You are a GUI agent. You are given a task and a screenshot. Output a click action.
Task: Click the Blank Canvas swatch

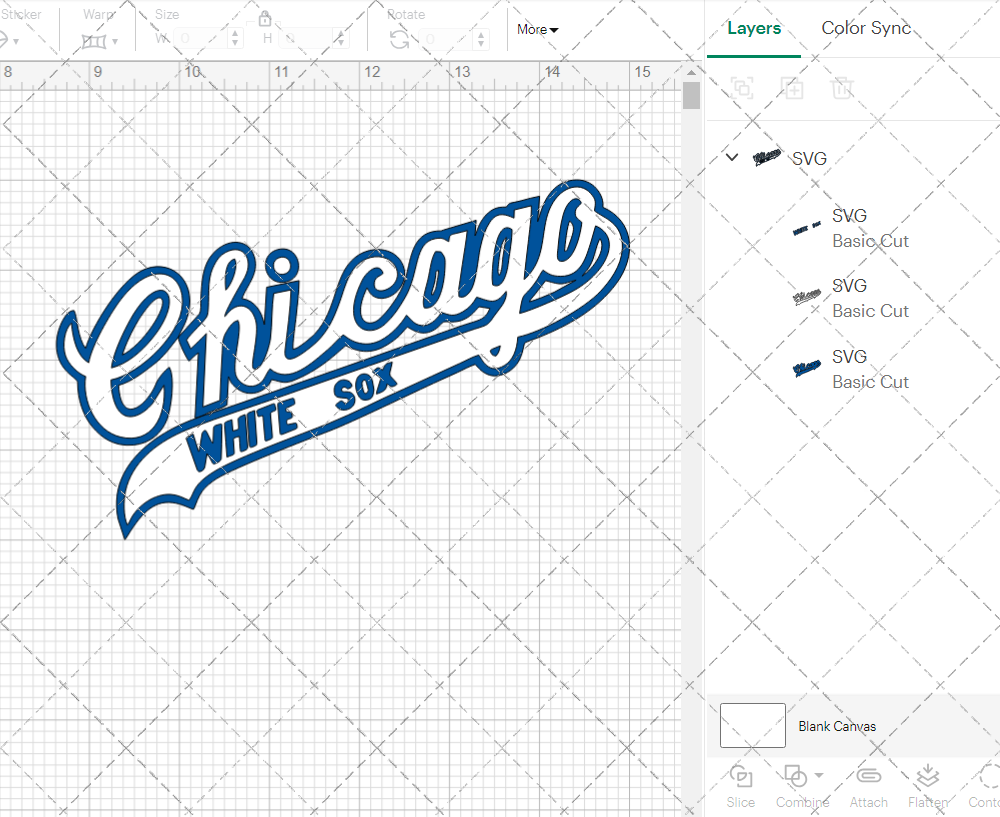[x=753, y=725]
